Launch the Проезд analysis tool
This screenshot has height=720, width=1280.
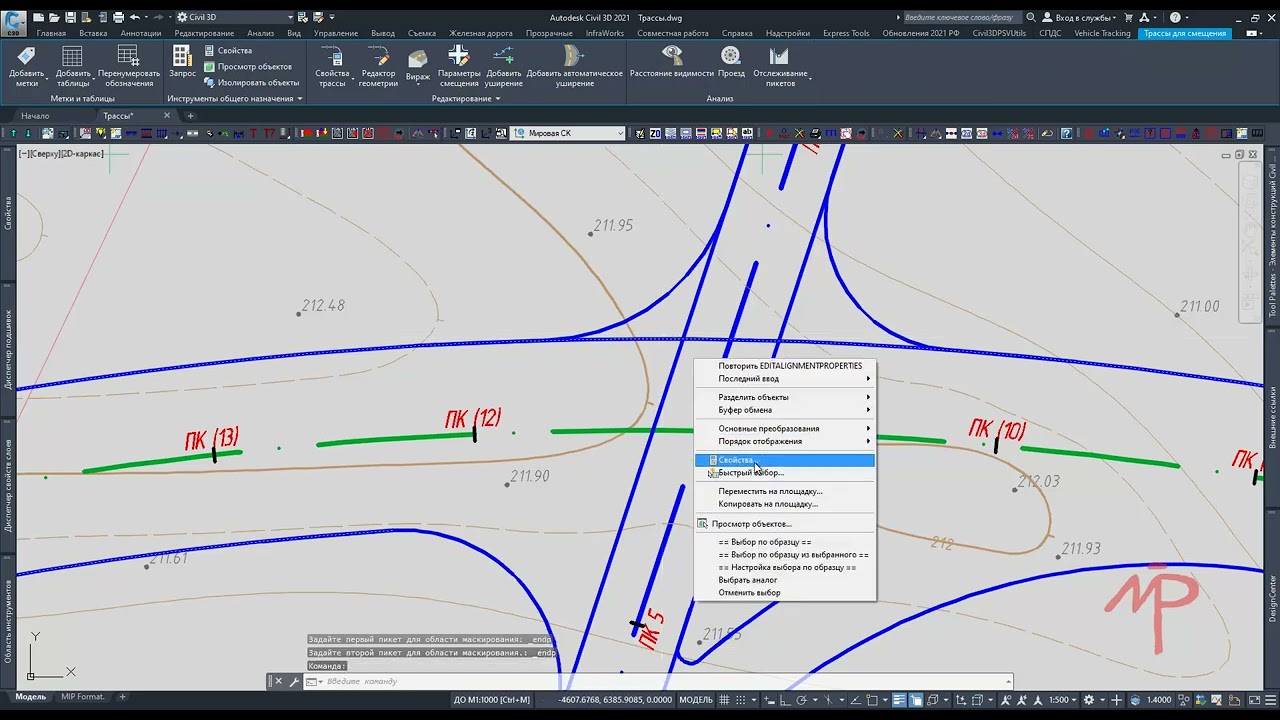[731, 61]
